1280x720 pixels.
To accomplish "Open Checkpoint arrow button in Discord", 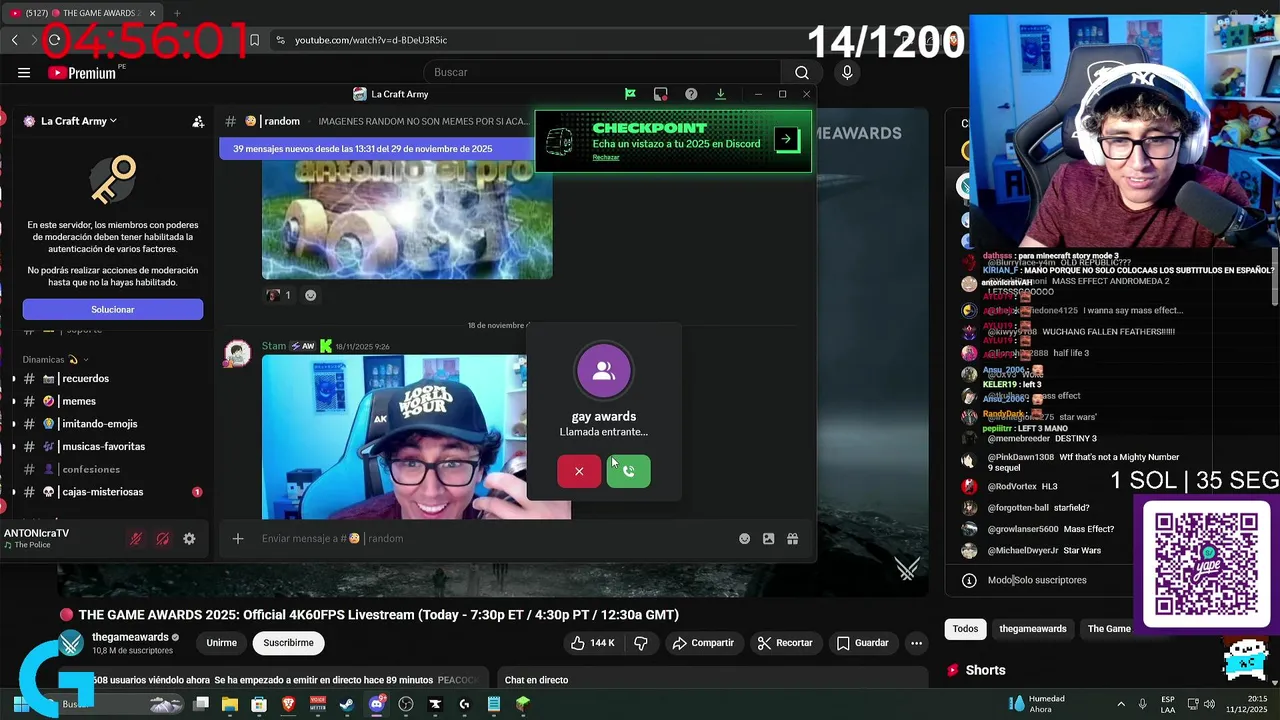I will click(x=787, y=140).
